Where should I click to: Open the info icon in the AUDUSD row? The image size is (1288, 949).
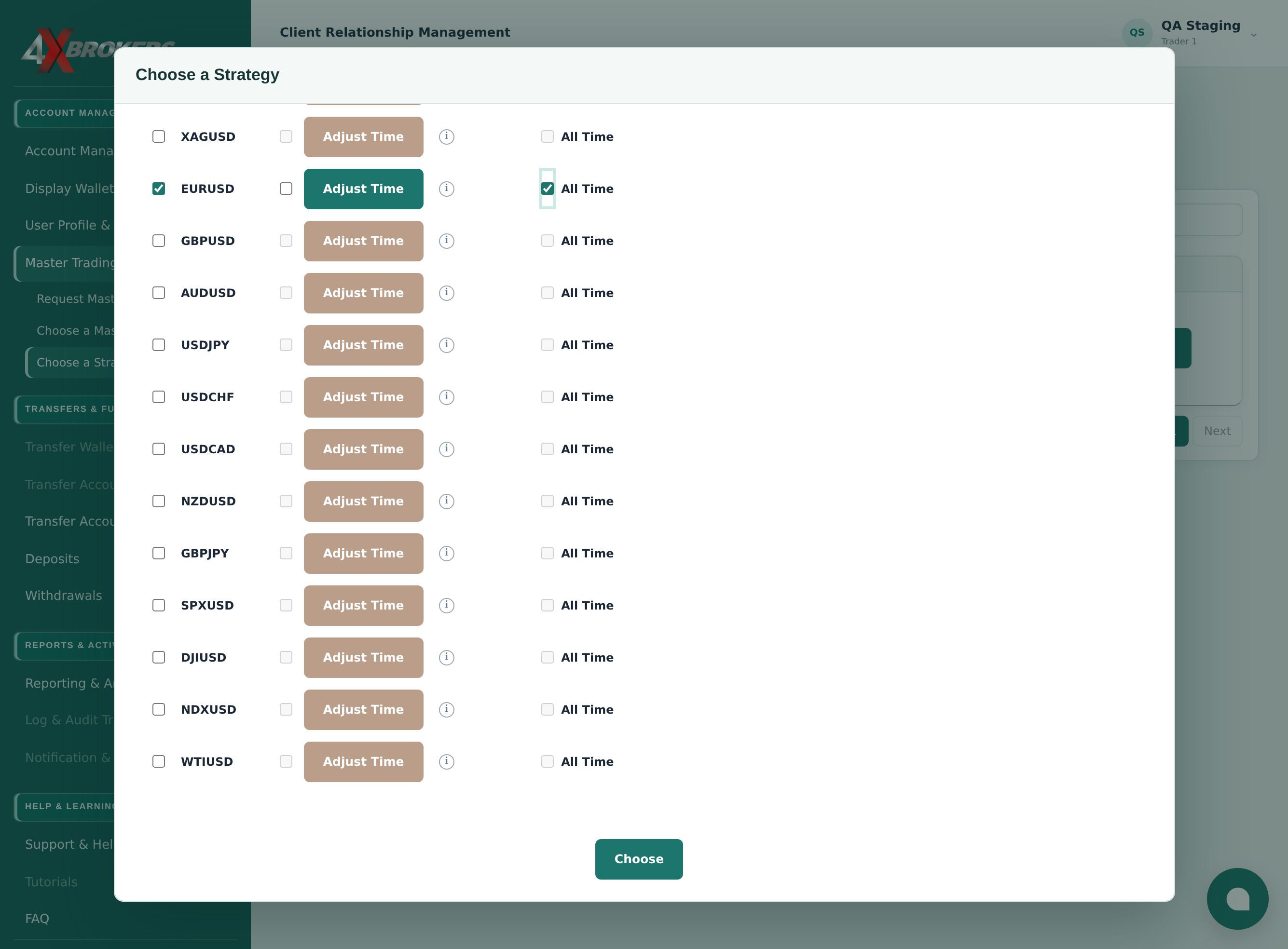(x=446, y=293)
